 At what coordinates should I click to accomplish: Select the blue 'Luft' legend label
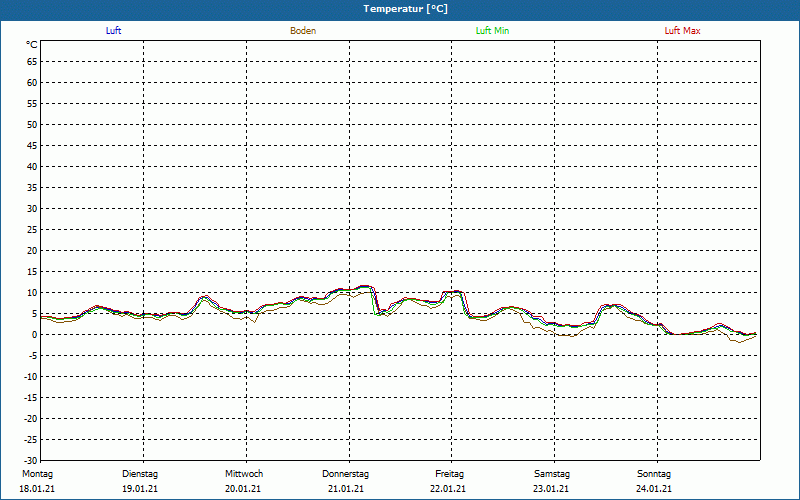click(113, 31)
